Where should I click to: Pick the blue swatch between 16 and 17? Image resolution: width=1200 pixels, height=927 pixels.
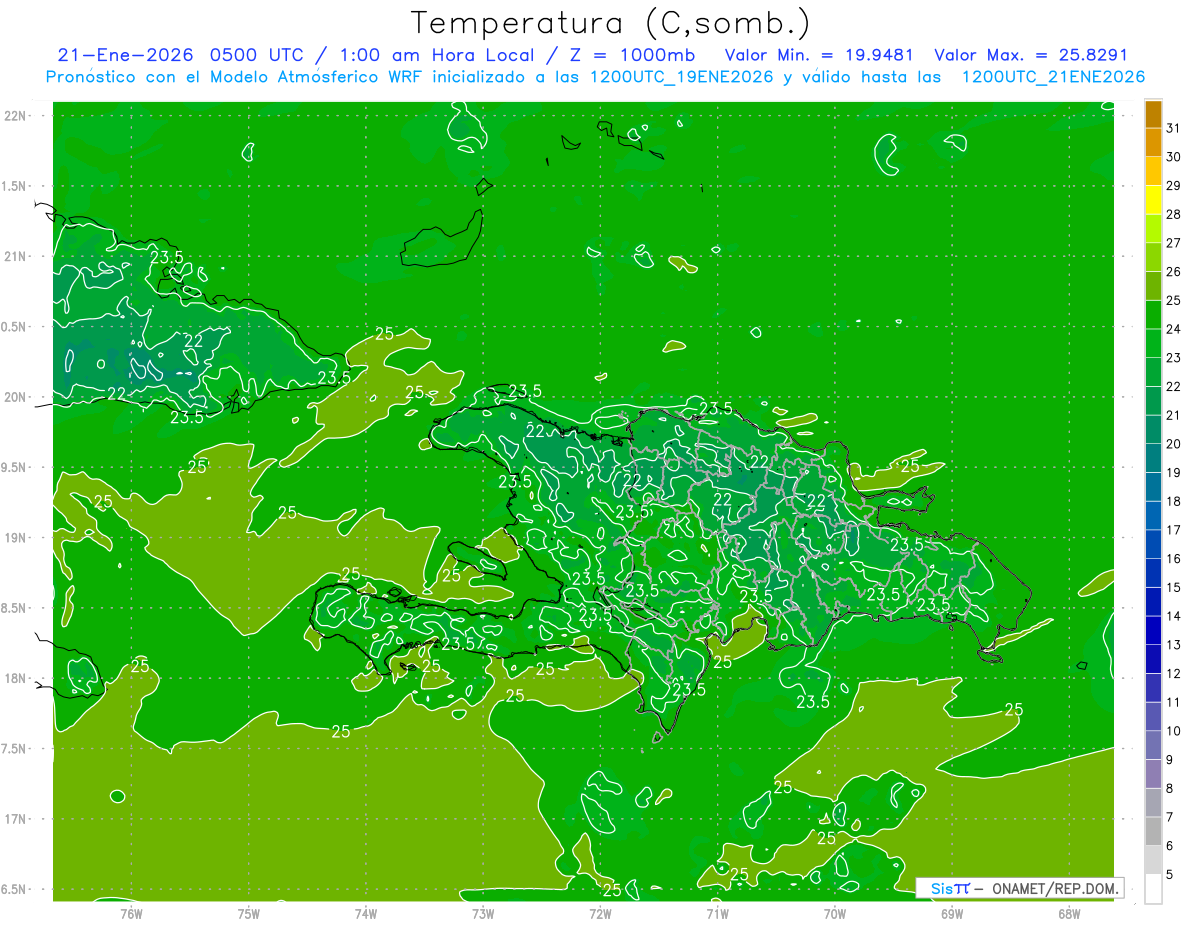point(1153,544)
